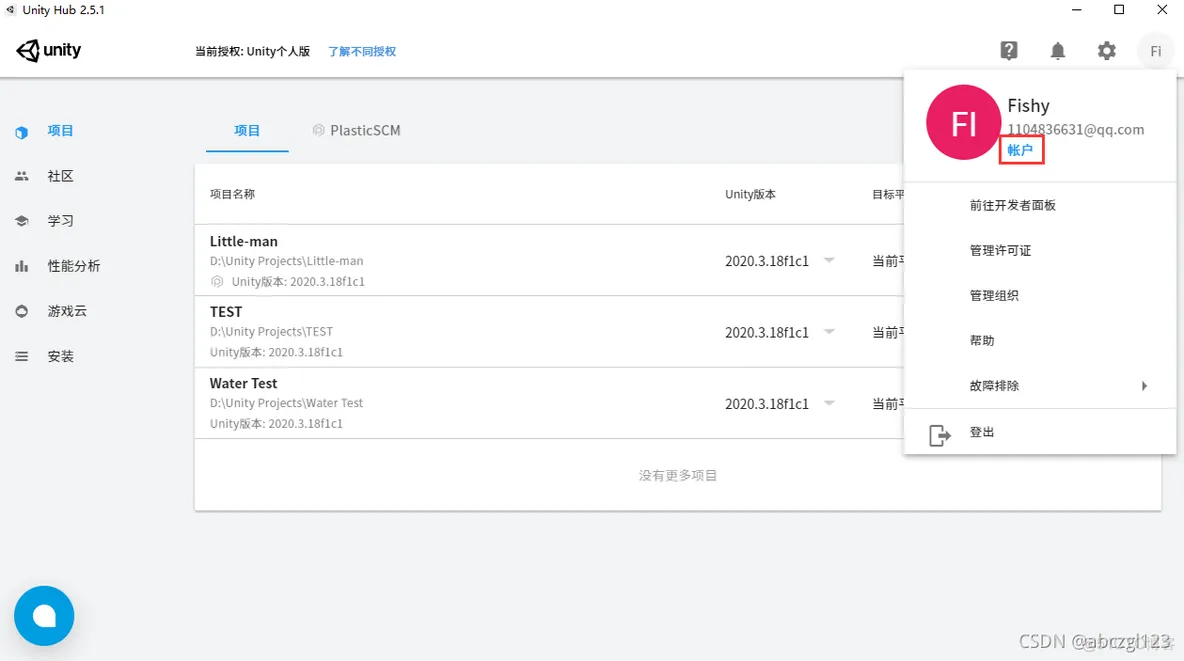Click path D:\Unity Projects\TEST

point(271,332)
